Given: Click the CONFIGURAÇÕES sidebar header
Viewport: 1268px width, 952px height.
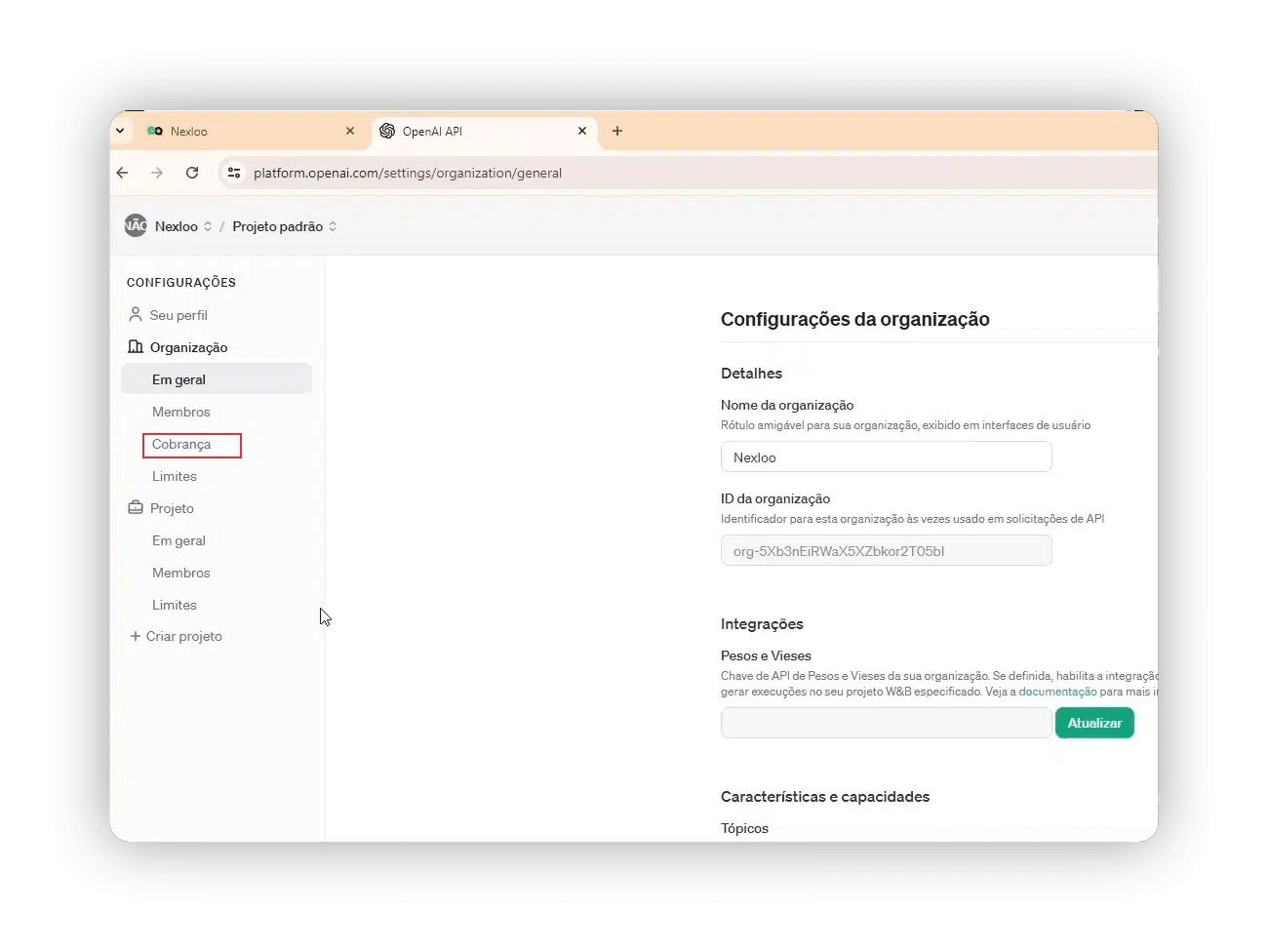Looking at the screenshot, I should point(181,282).
